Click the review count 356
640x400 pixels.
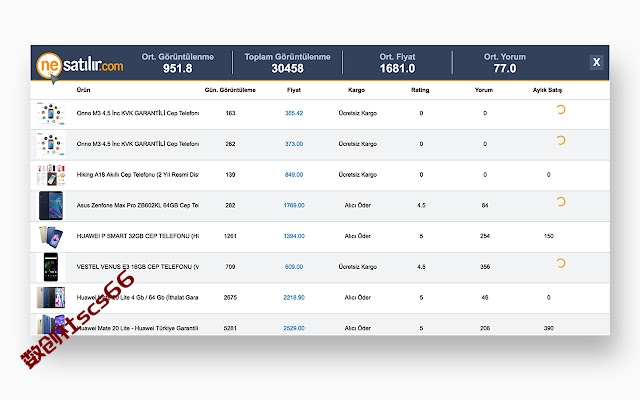[x=485, y=267]
